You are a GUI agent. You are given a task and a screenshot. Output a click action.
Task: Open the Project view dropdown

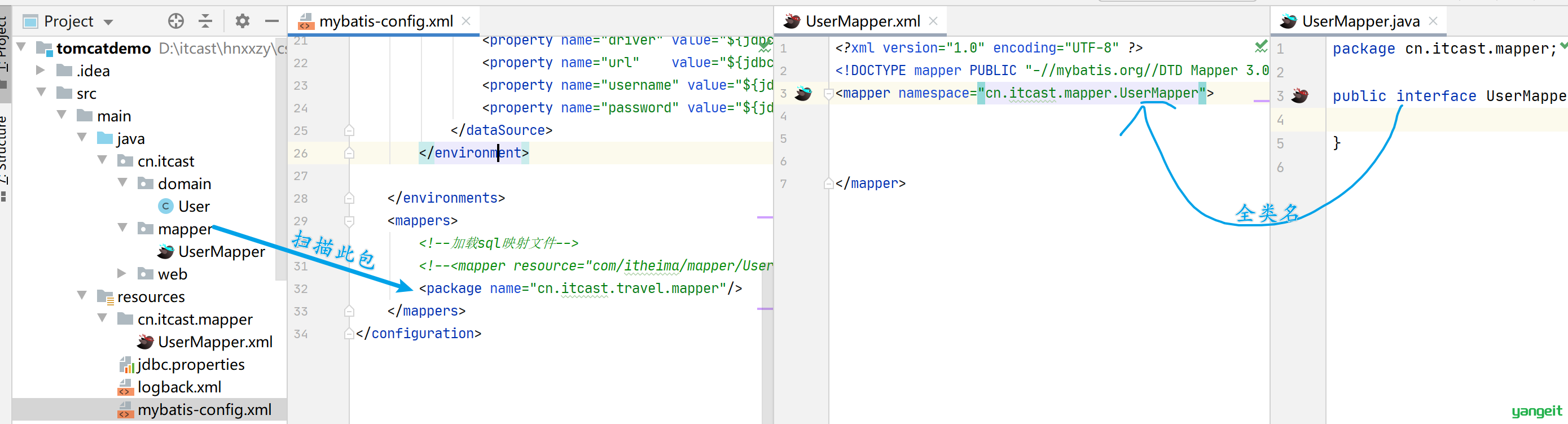(108, 23)
